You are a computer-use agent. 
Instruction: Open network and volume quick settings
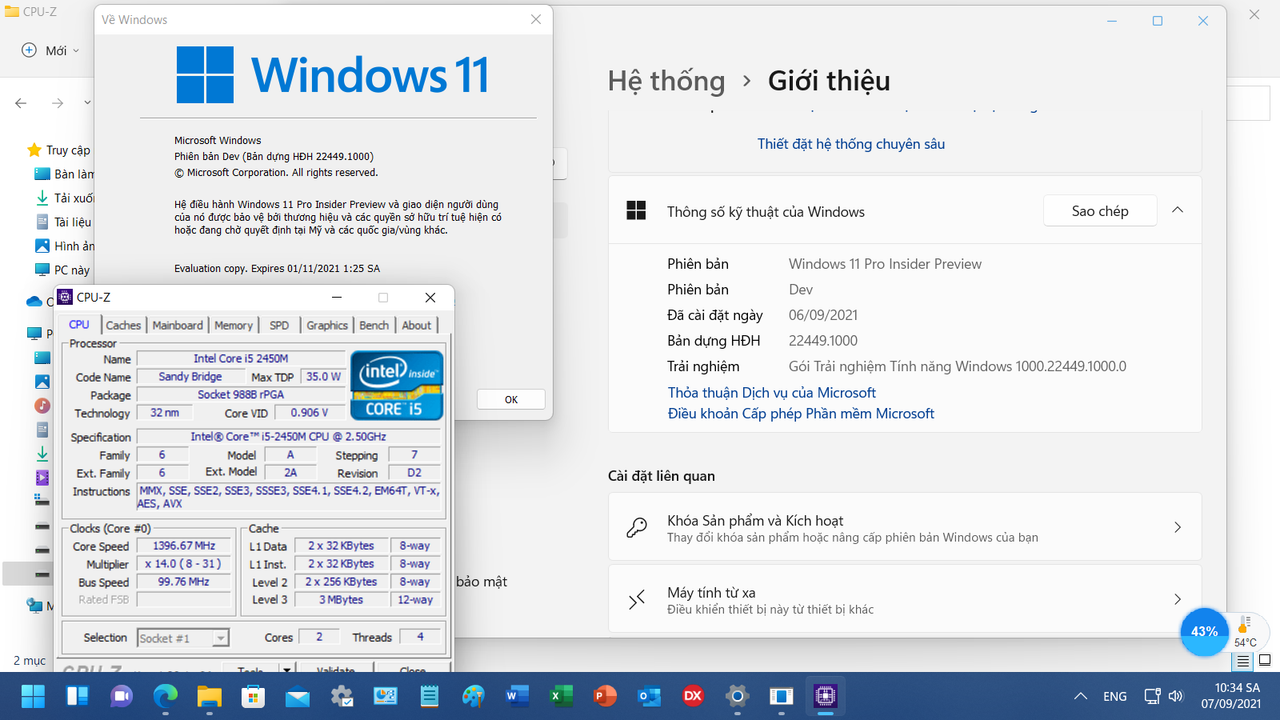point(1165,696)
